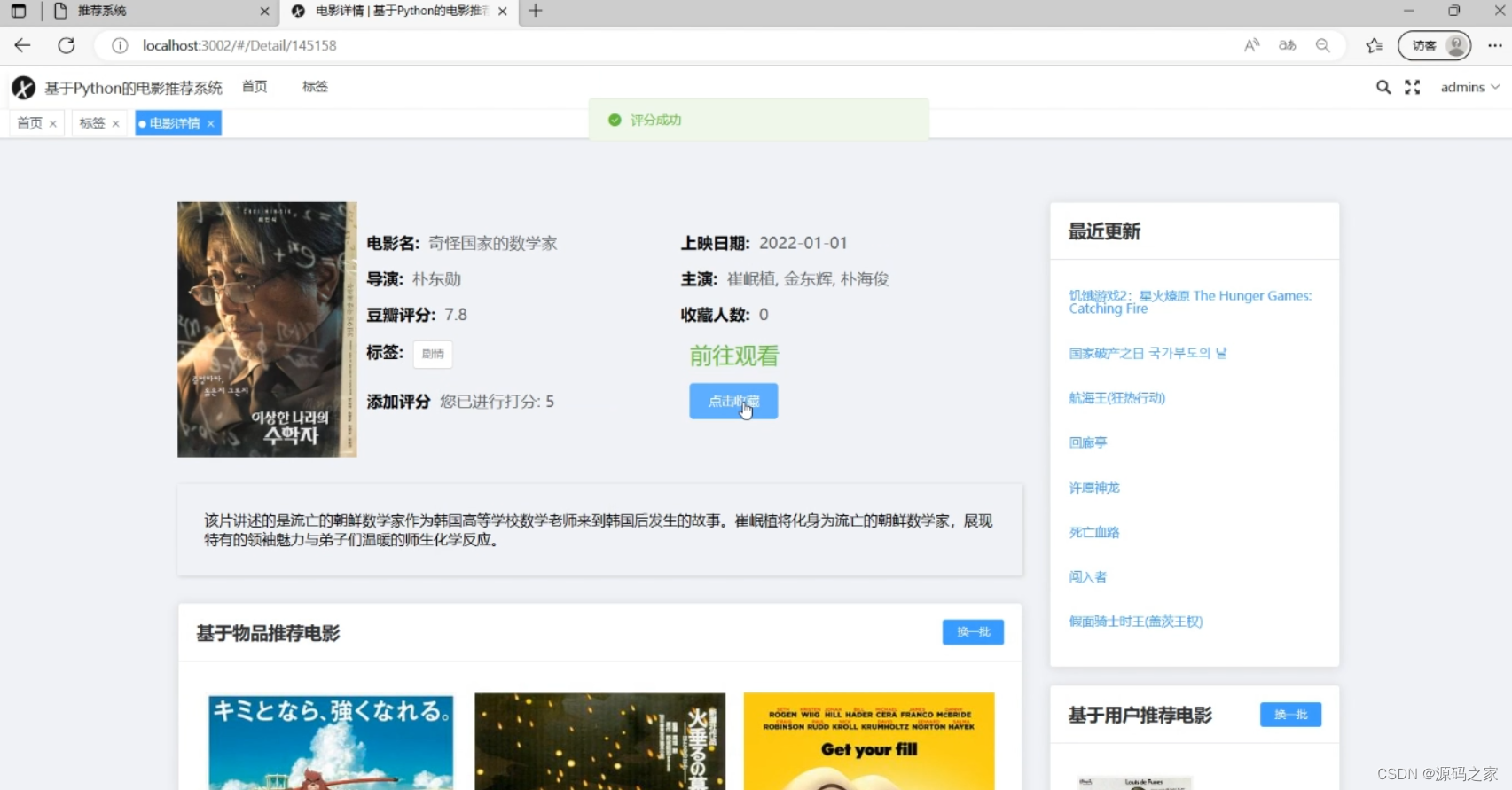This screenshot has width=1512, height=790.
Task: Open 回廊亭 movie link
Action: point(1087,442)
